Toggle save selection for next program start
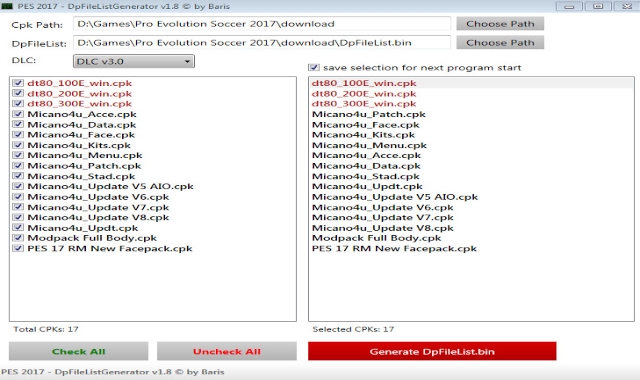 click(313, 67)
